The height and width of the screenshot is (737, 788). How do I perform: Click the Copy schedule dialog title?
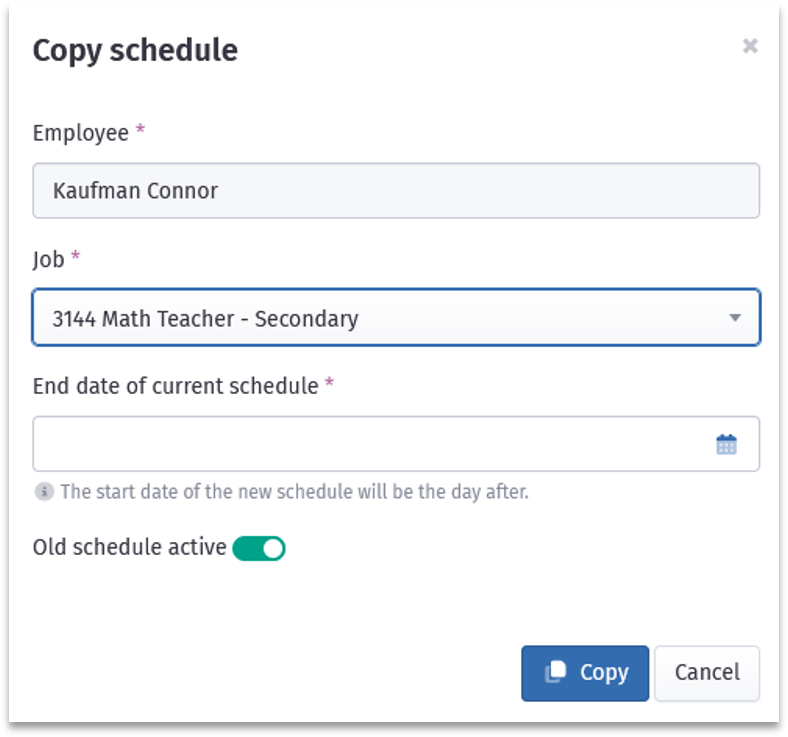(135, 51)
